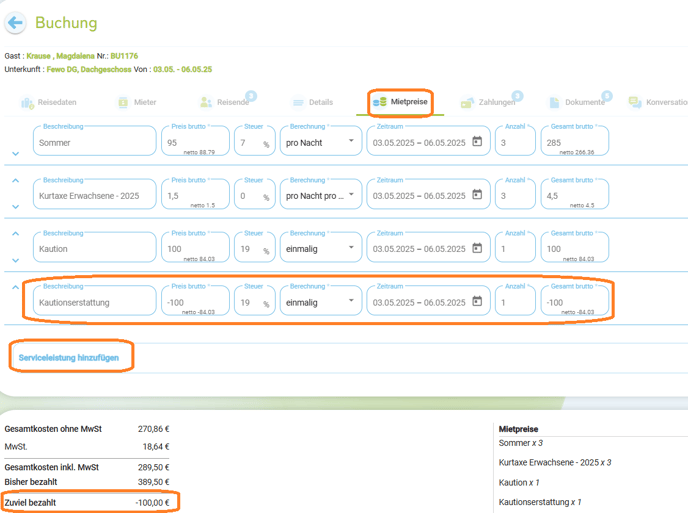Open calendar picker in Kurtaxe row
The width and height of the screenshot is (688, 513).
[477, 194]
